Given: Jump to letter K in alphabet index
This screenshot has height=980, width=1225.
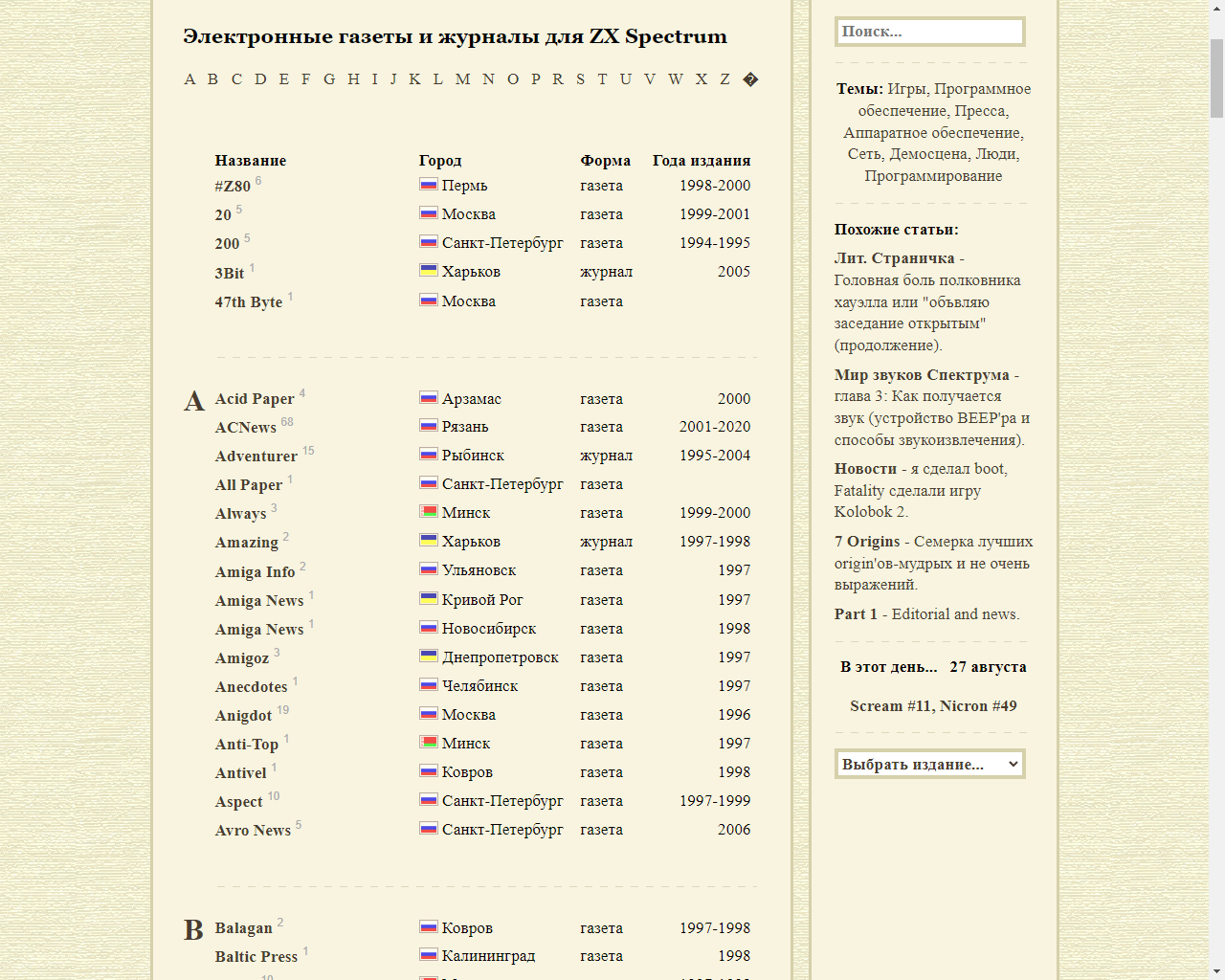Looking at the screenshot, I should (414, 79).
